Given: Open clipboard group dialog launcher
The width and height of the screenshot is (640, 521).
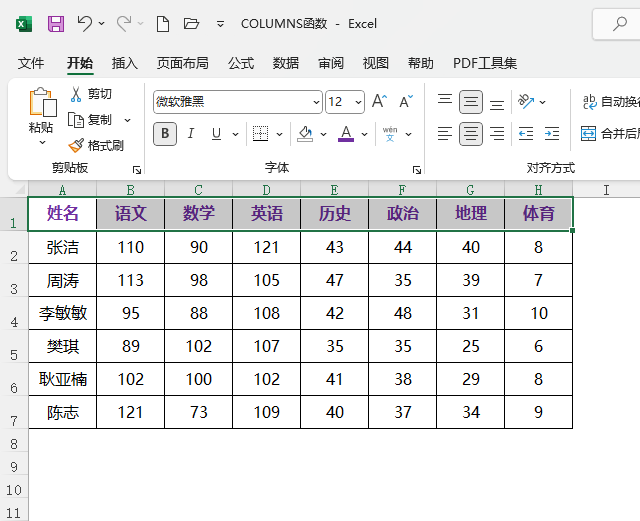Looking at the screenshot, I should (137, 170).
